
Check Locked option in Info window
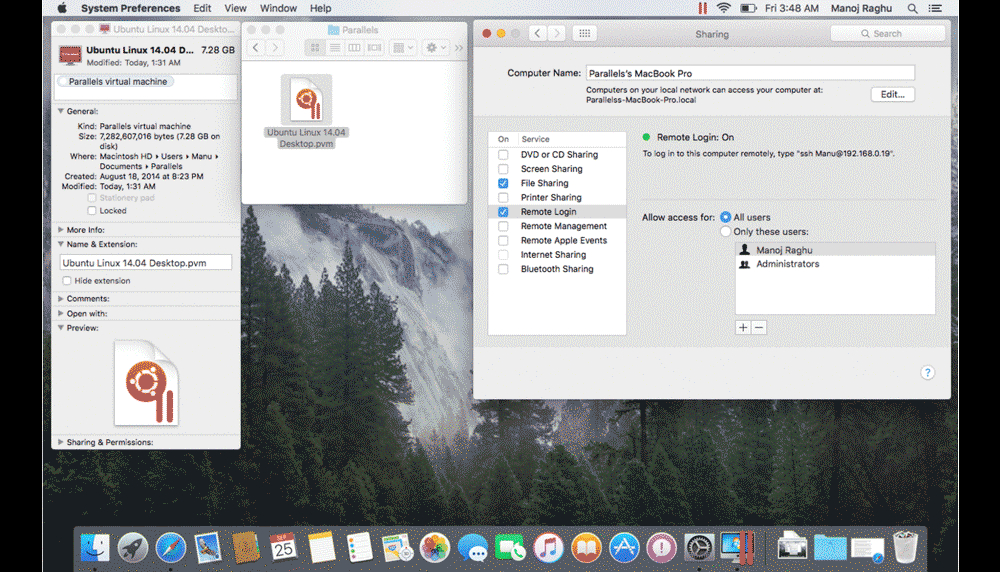point(92,210)
